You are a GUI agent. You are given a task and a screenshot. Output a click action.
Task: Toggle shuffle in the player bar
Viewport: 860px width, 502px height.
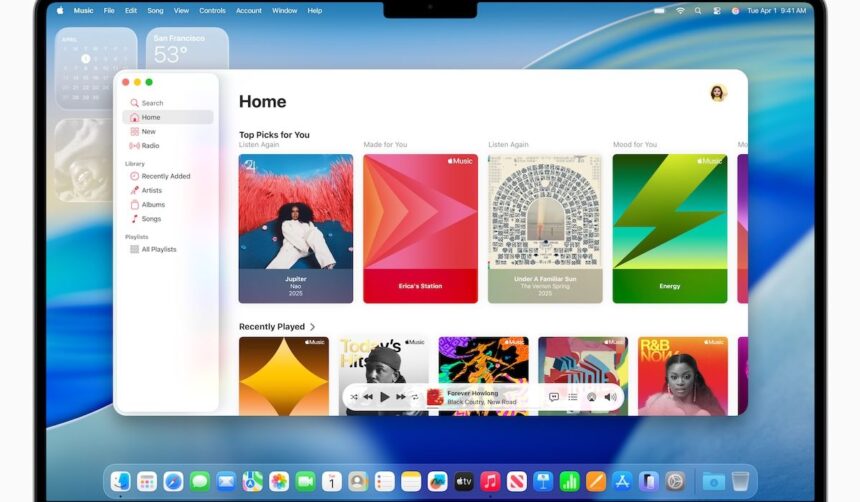pyautogui.click(x=354, y=397)
